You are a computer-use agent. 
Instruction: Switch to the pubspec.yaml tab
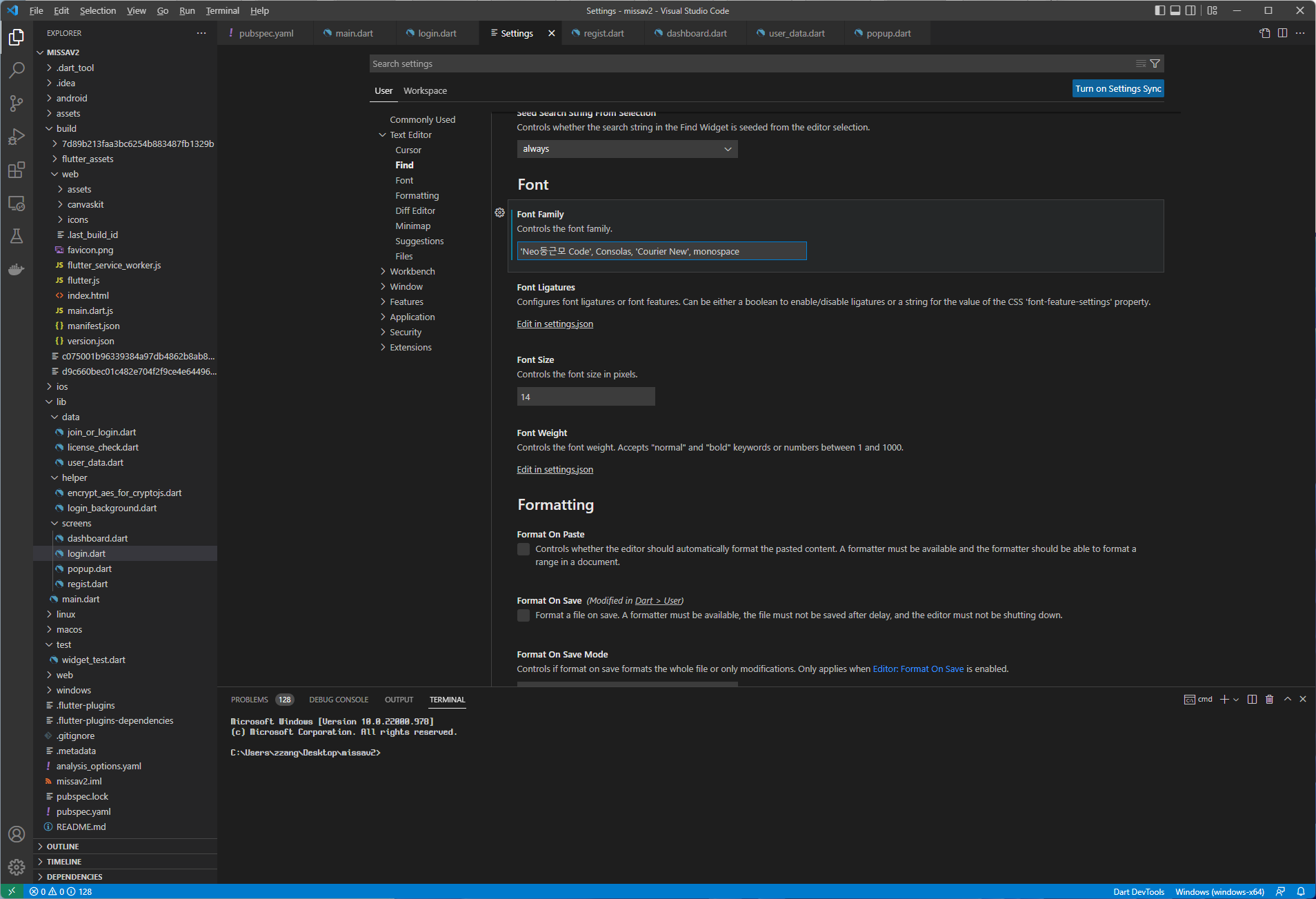coord(266,33)
